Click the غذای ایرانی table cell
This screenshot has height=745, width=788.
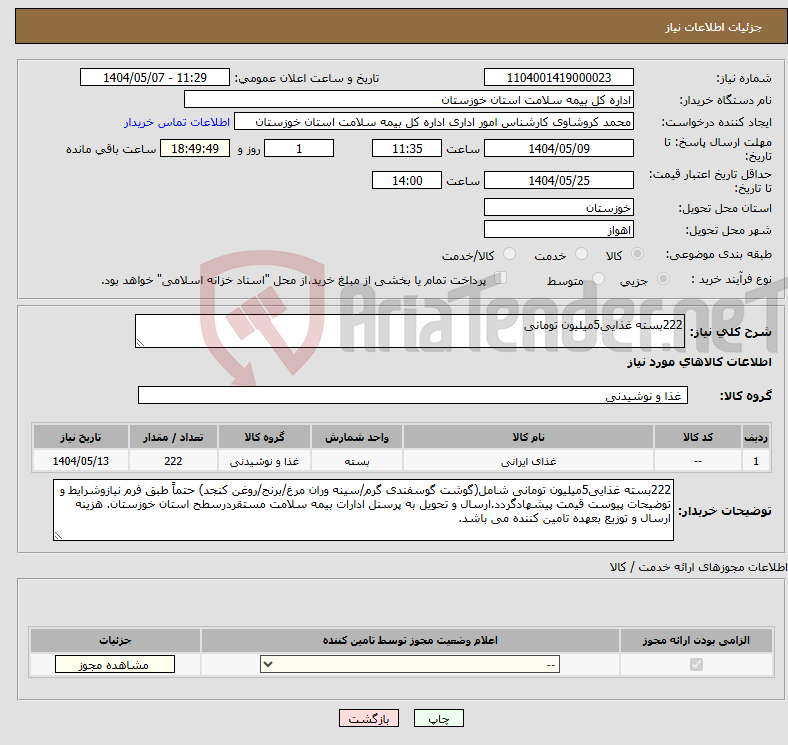[x=528, y=461]
